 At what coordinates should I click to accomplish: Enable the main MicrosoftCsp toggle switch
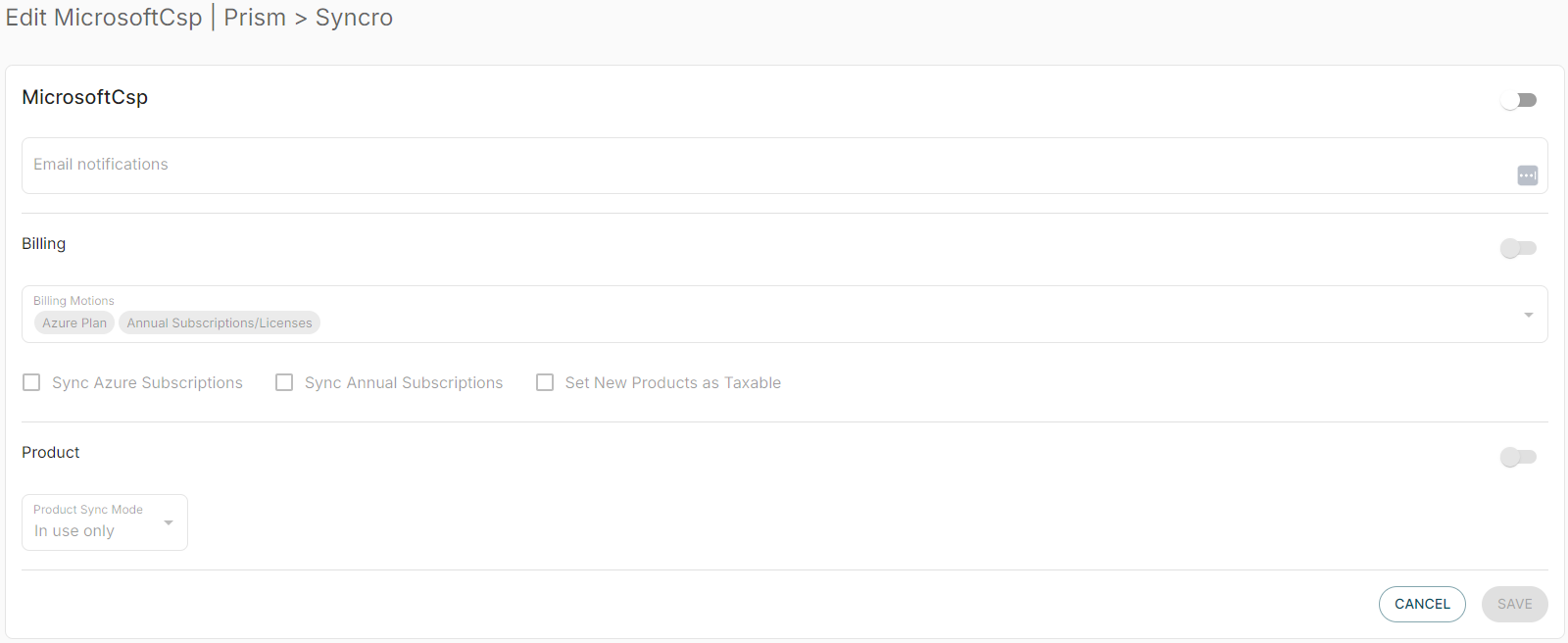pyautogui.click(x=1518, y=100)
